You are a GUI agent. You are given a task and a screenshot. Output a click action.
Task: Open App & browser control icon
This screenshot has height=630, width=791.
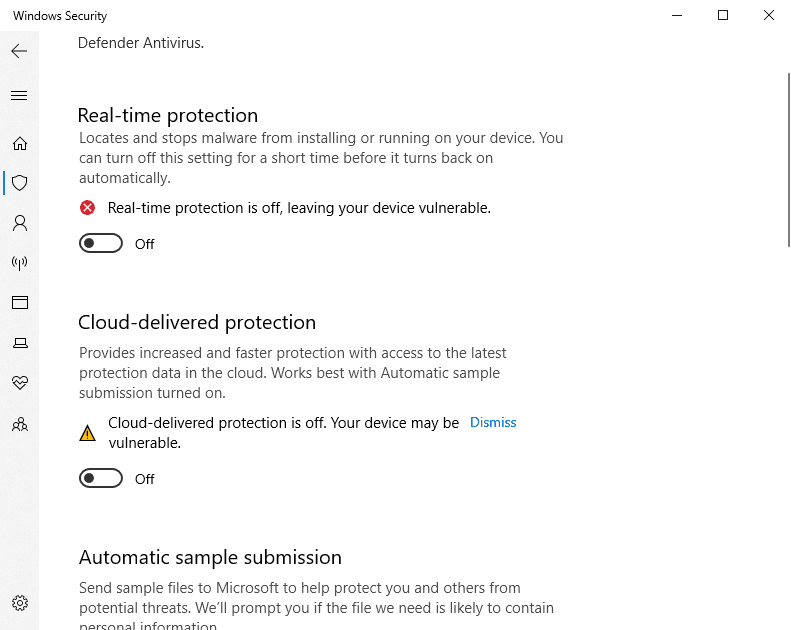(x=19, y=303)
